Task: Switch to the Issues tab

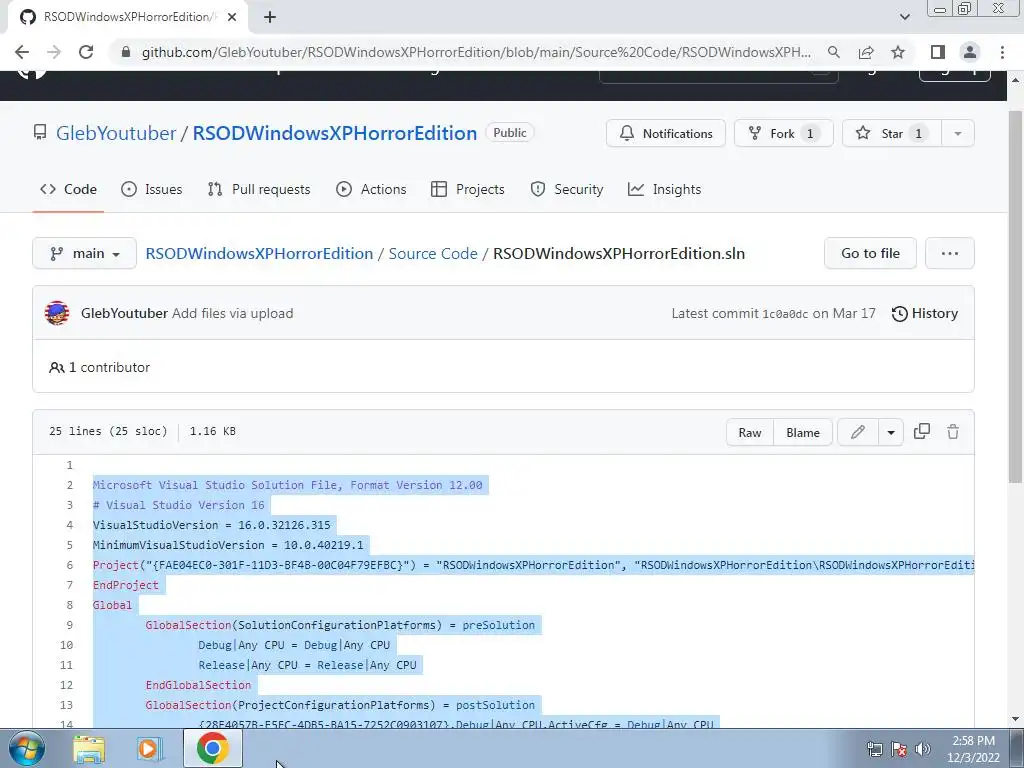Action: (x=152, y=189)
